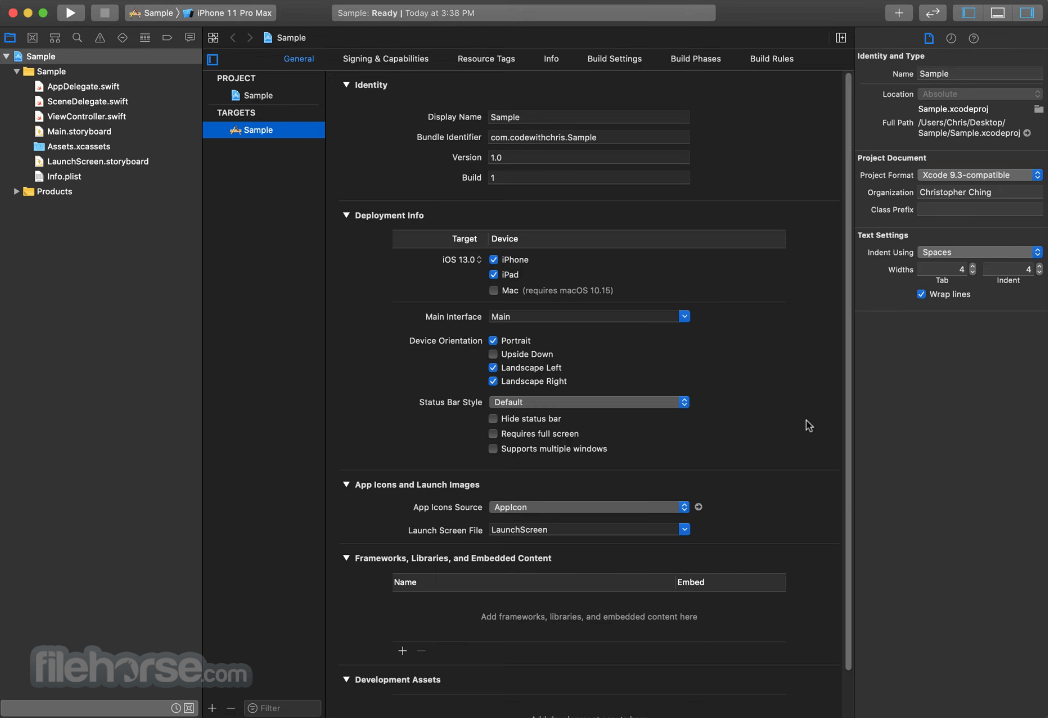Switch to Build Rules tab
The image size is (1048, 718).
[x=771, y=59]
